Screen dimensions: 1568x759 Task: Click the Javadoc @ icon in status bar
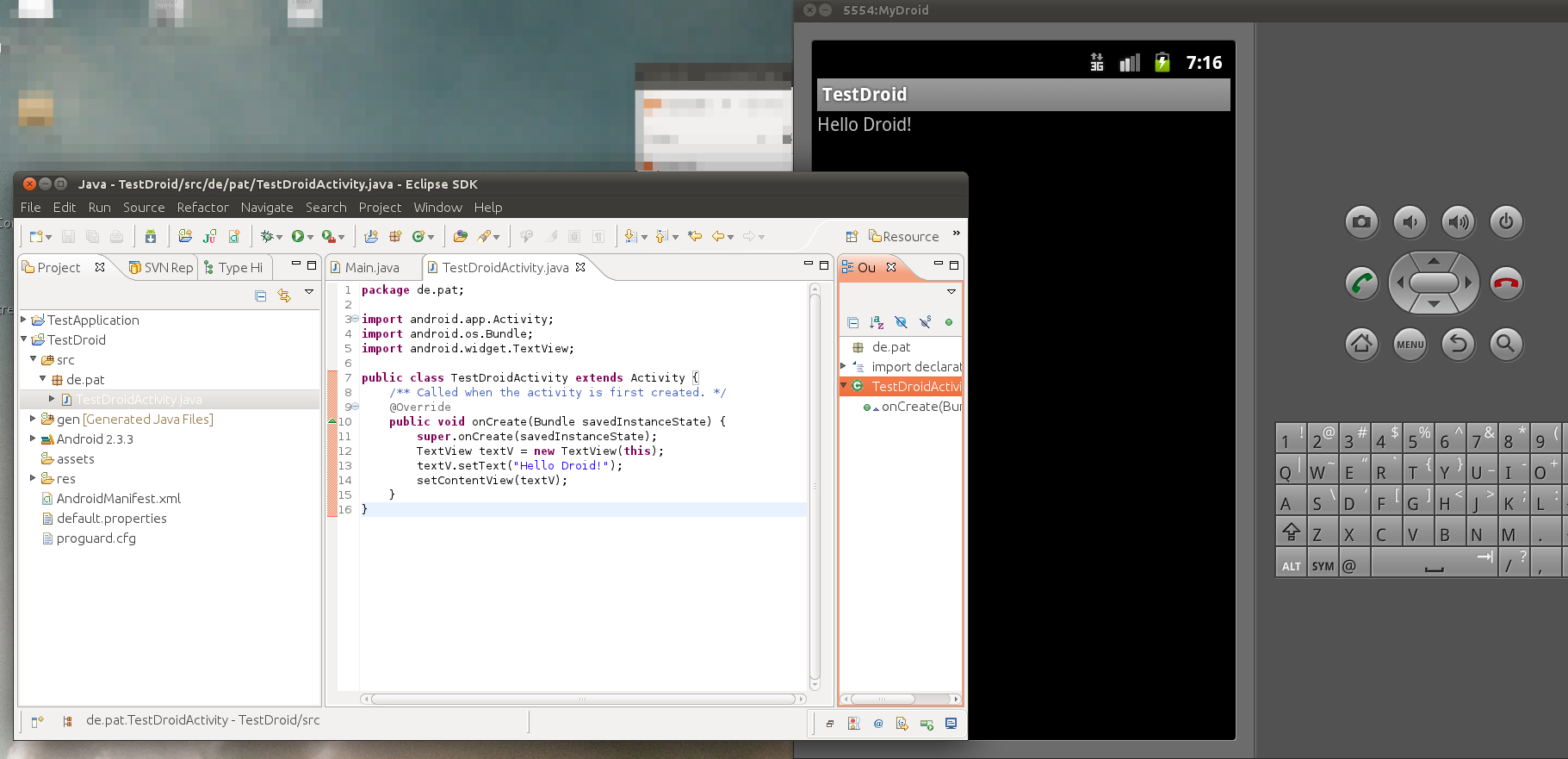[878, 724]
